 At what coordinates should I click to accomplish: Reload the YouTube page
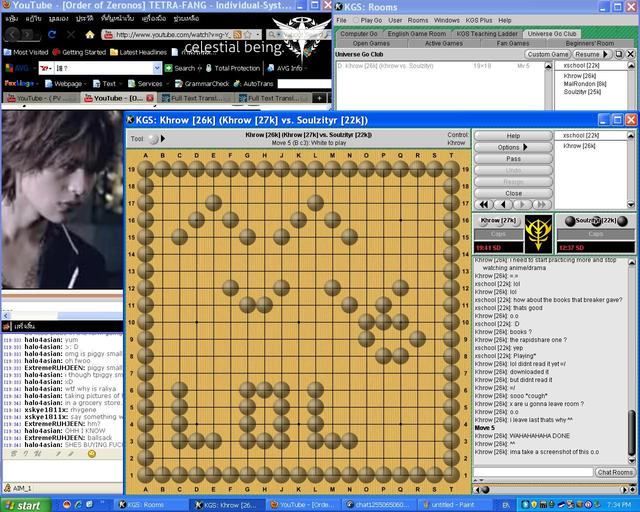[x=51, y=35]
